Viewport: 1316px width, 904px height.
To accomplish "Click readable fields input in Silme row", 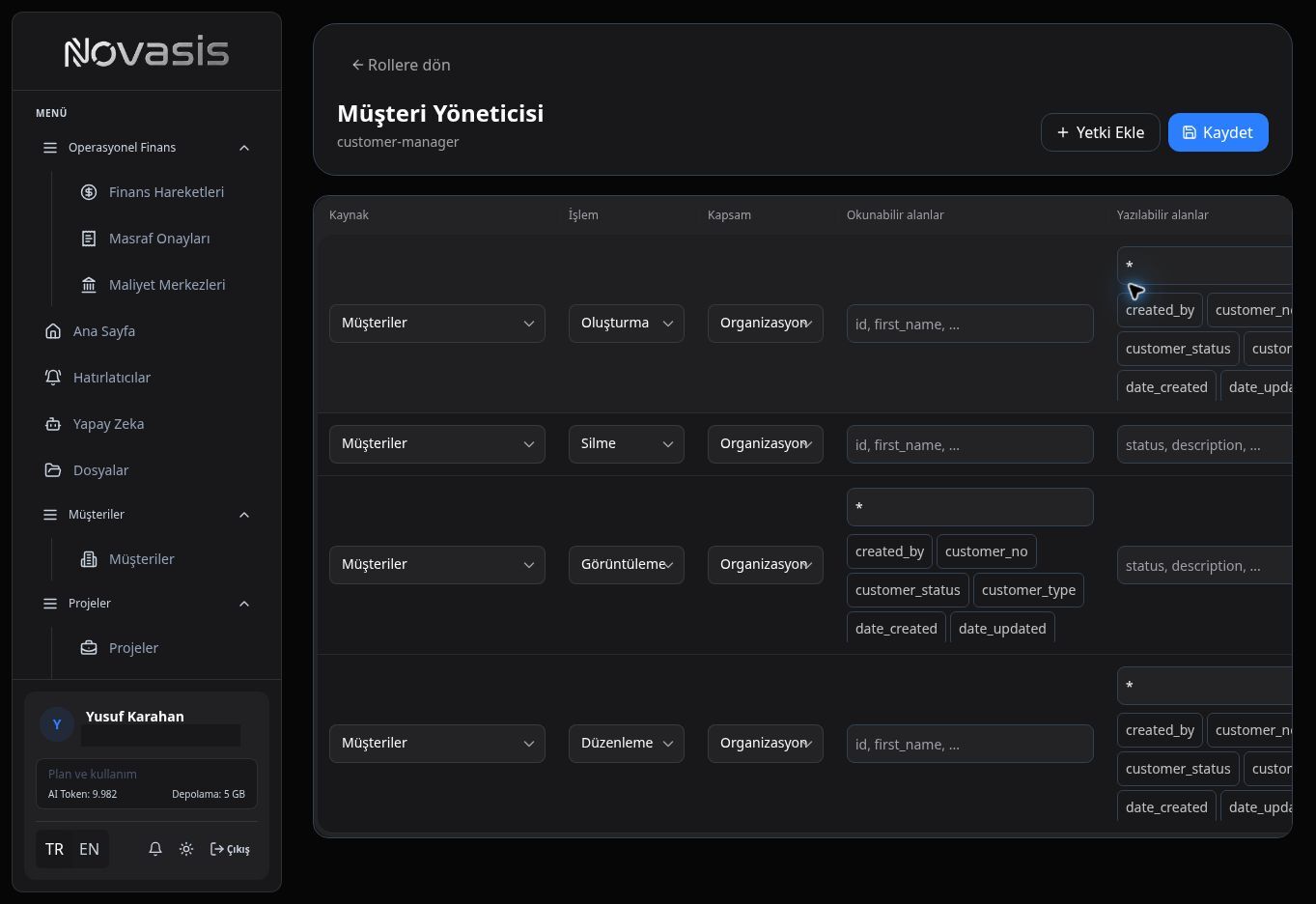I will pyautogui.click(x=970, y=444).
